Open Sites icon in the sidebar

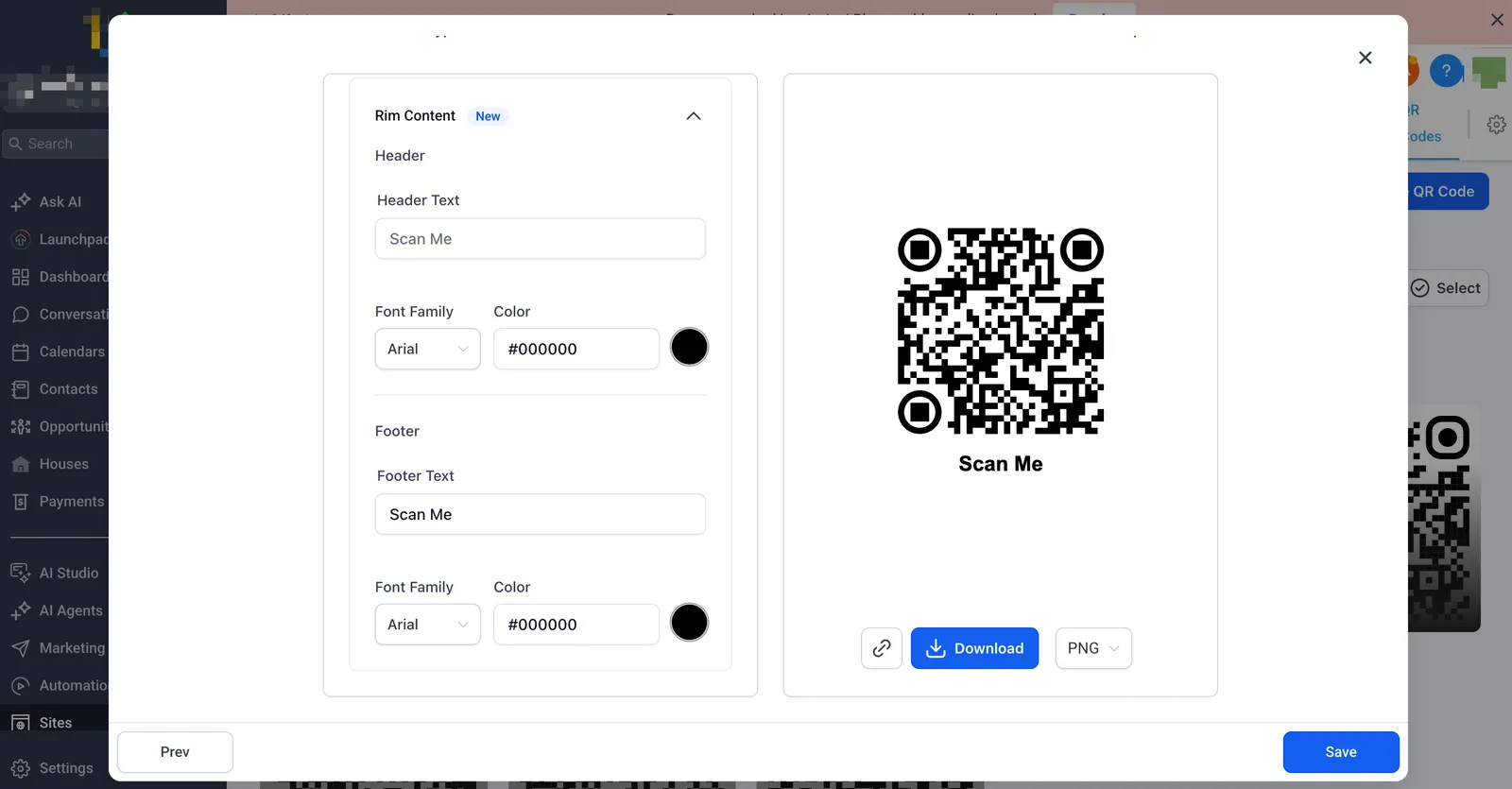pos(21,723)
